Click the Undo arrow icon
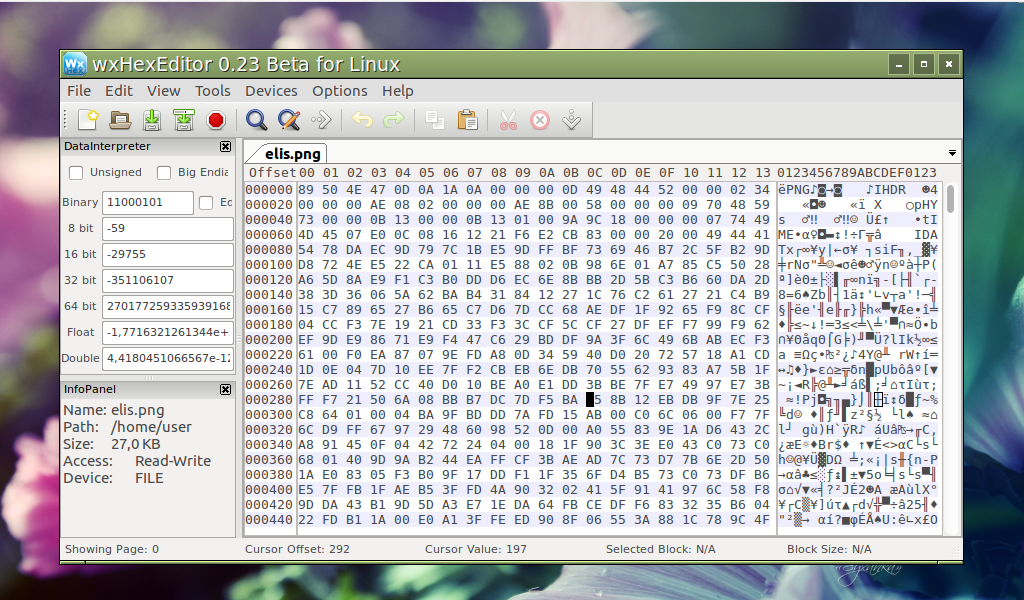 pyautogui.click(x=362, y=120)
